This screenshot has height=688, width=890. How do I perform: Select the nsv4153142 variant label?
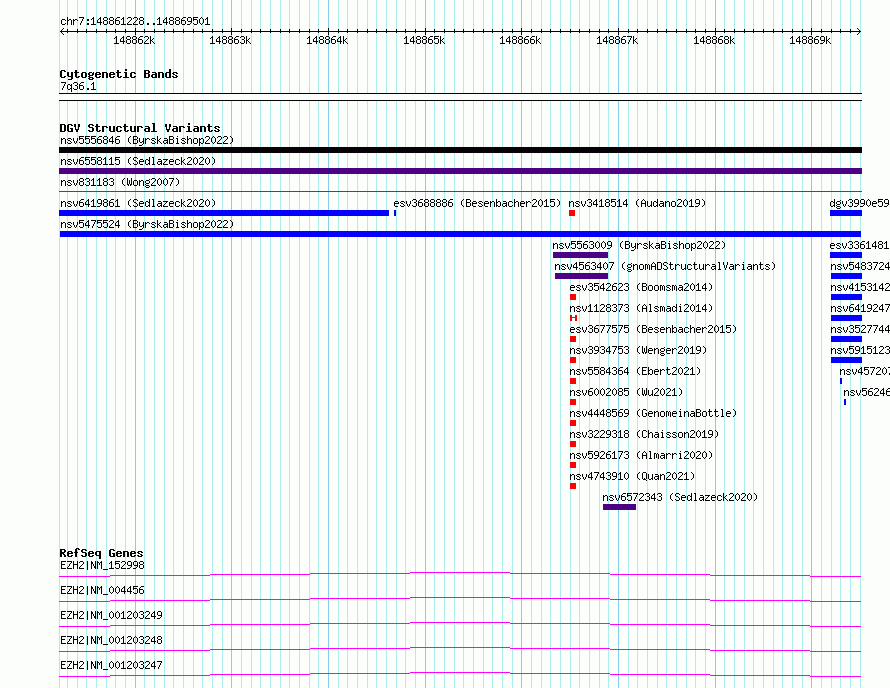[x=860, y=287]
